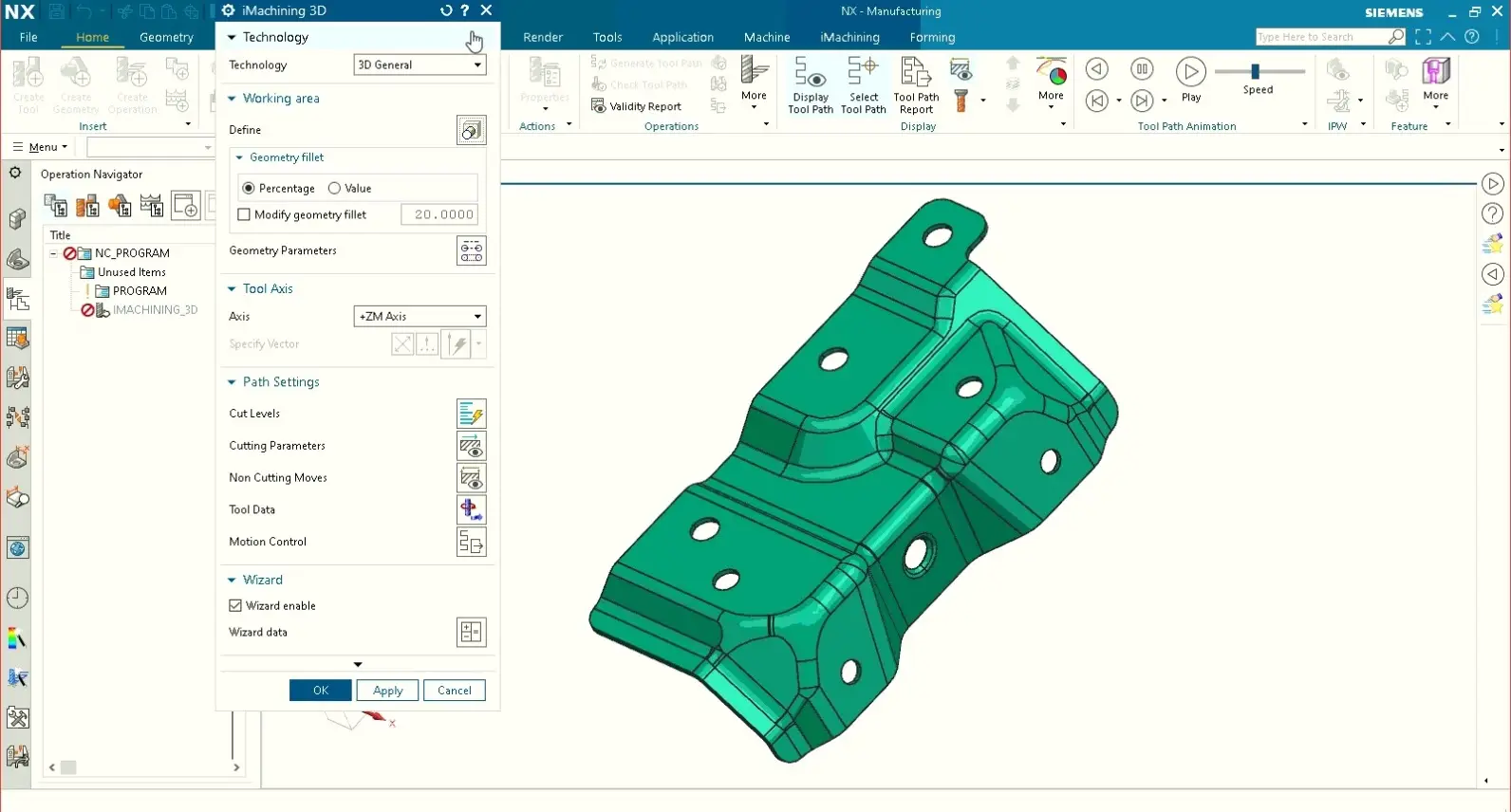Toggle the Wizard enable checkbox
Image resolution: width=1511 pixels, height=812 pixels.
pyautogui.click(x=235, y=606)
